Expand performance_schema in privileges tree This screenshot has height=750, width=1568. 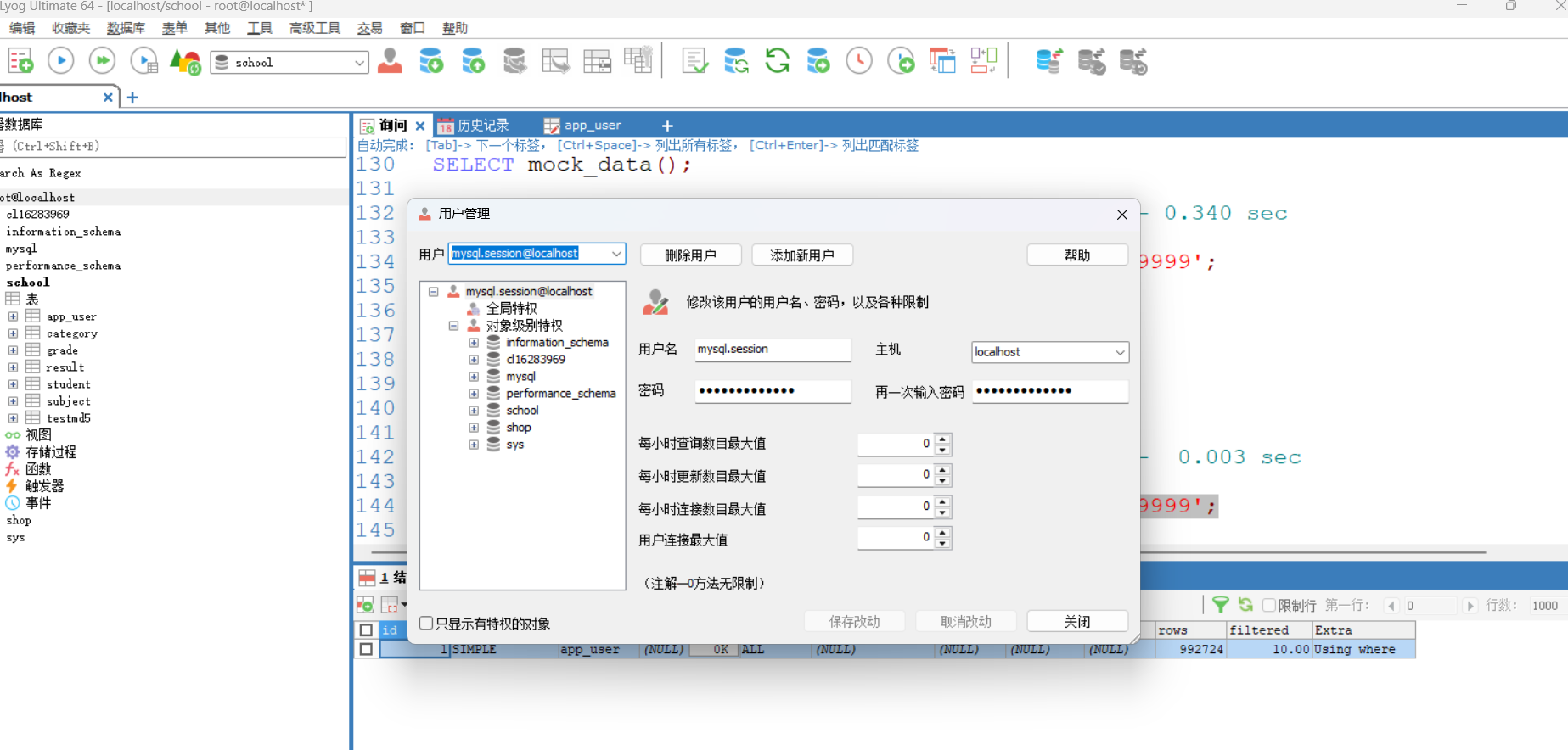tap(474, 394)
